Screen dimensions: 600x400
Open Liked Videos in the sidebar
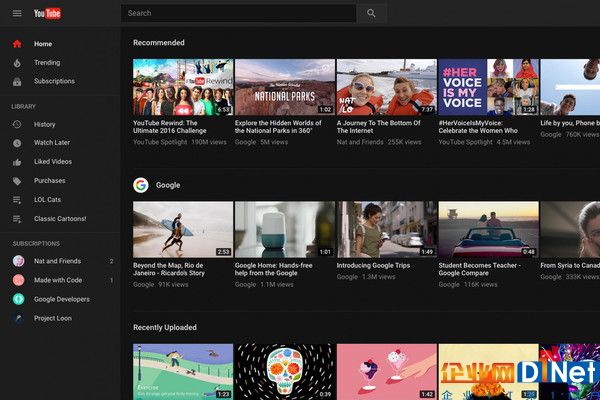53,162
